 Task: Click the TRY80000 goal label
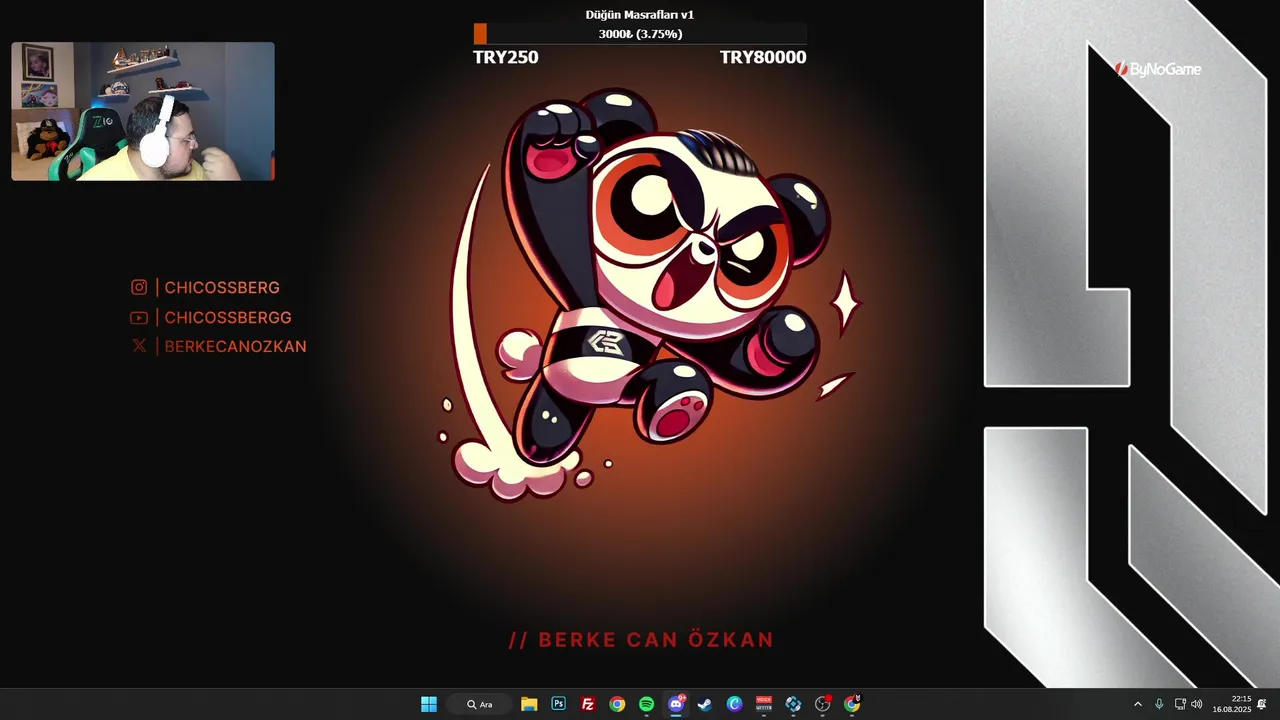tap(763, 57)
